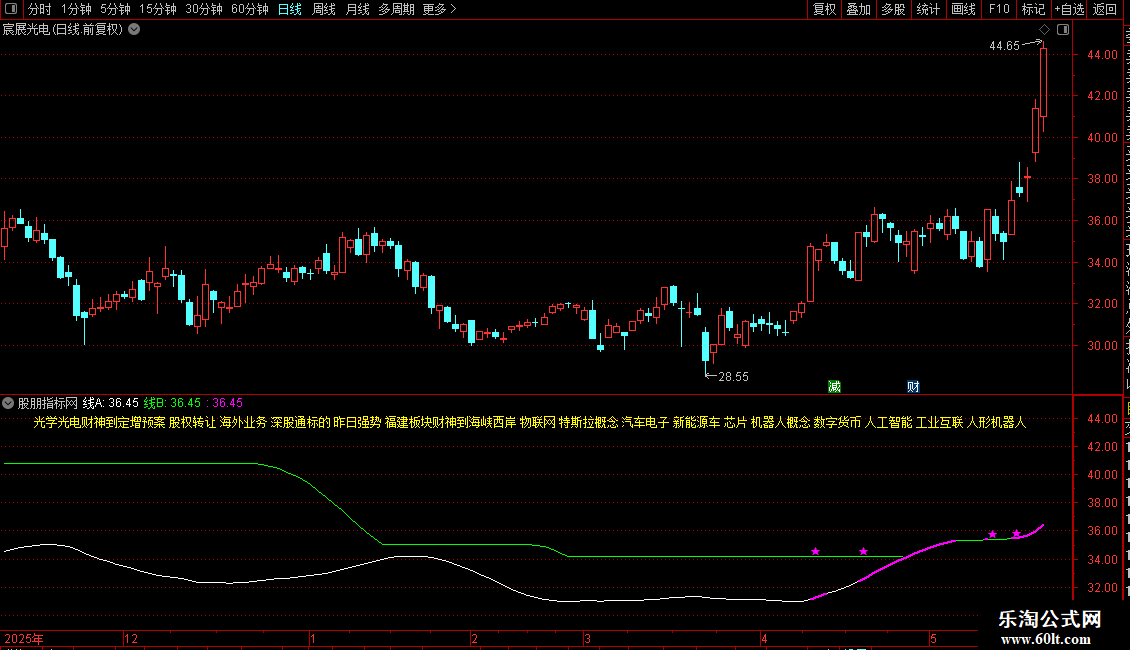1130x650 pixels.
Task: Open F10 company information
Action: coord(999,9)
